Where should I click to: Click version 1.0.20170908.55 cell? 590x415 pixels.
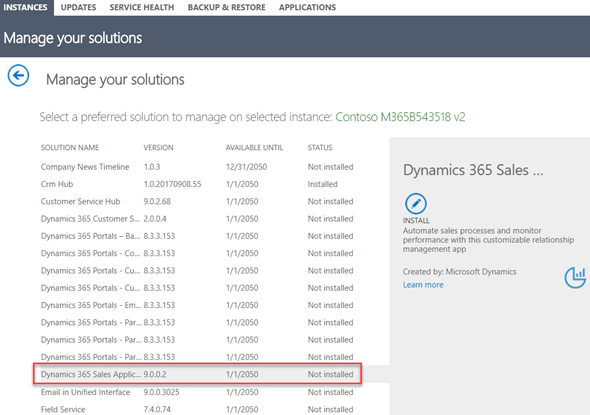[172, 184]
